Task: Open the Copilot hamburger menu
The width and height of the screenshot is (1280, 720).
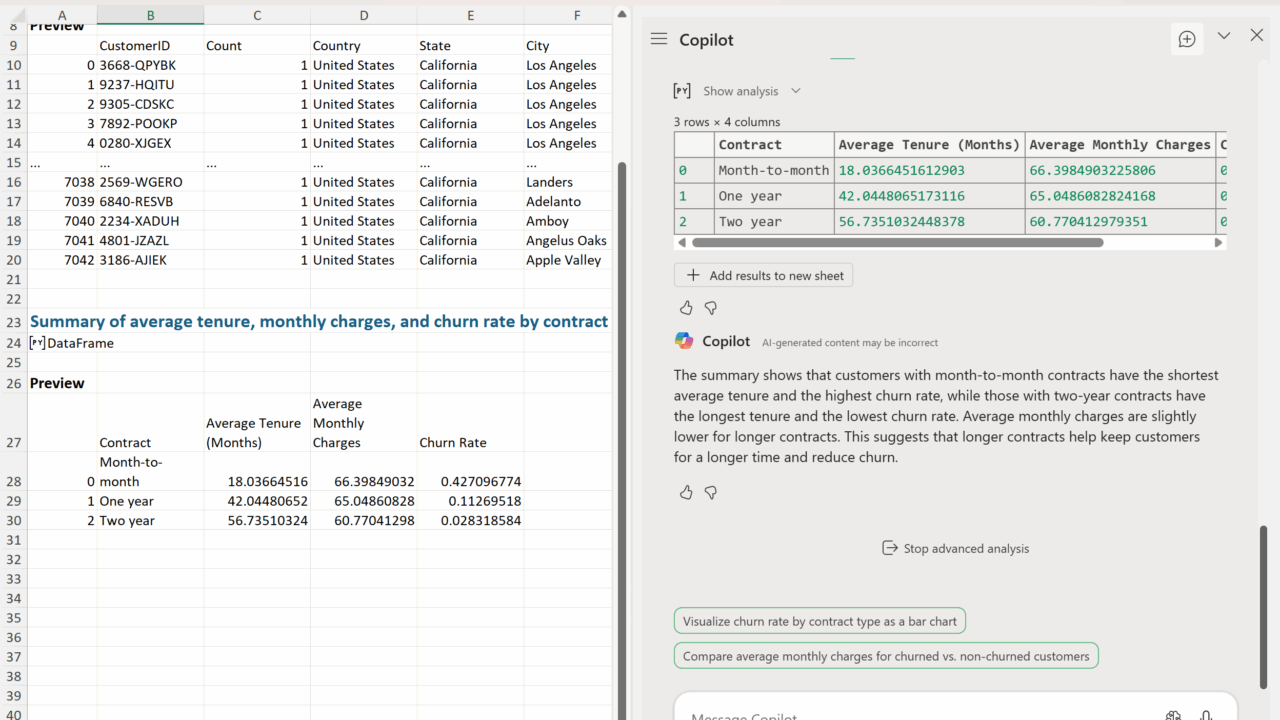Action: click(x=658, y=39)
